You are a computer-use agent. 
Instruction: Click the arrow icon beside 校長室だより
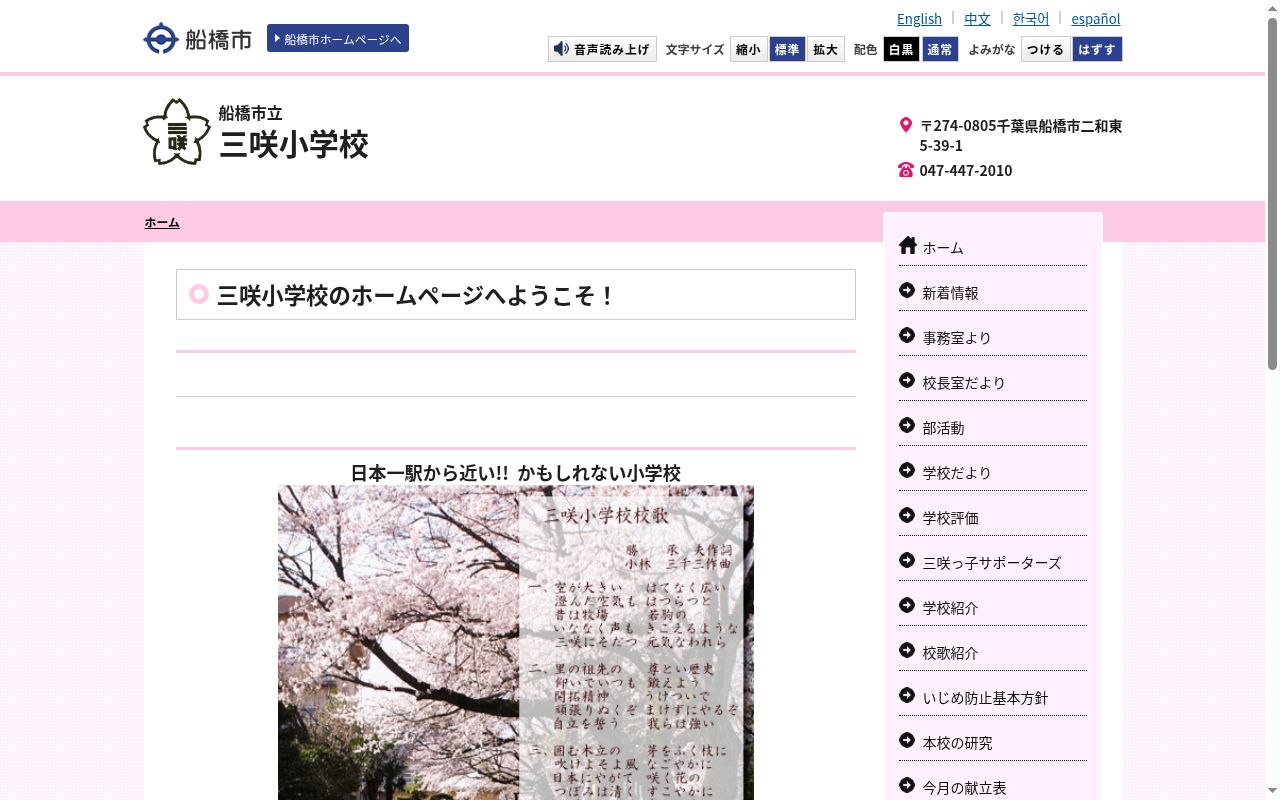[907, 380]
